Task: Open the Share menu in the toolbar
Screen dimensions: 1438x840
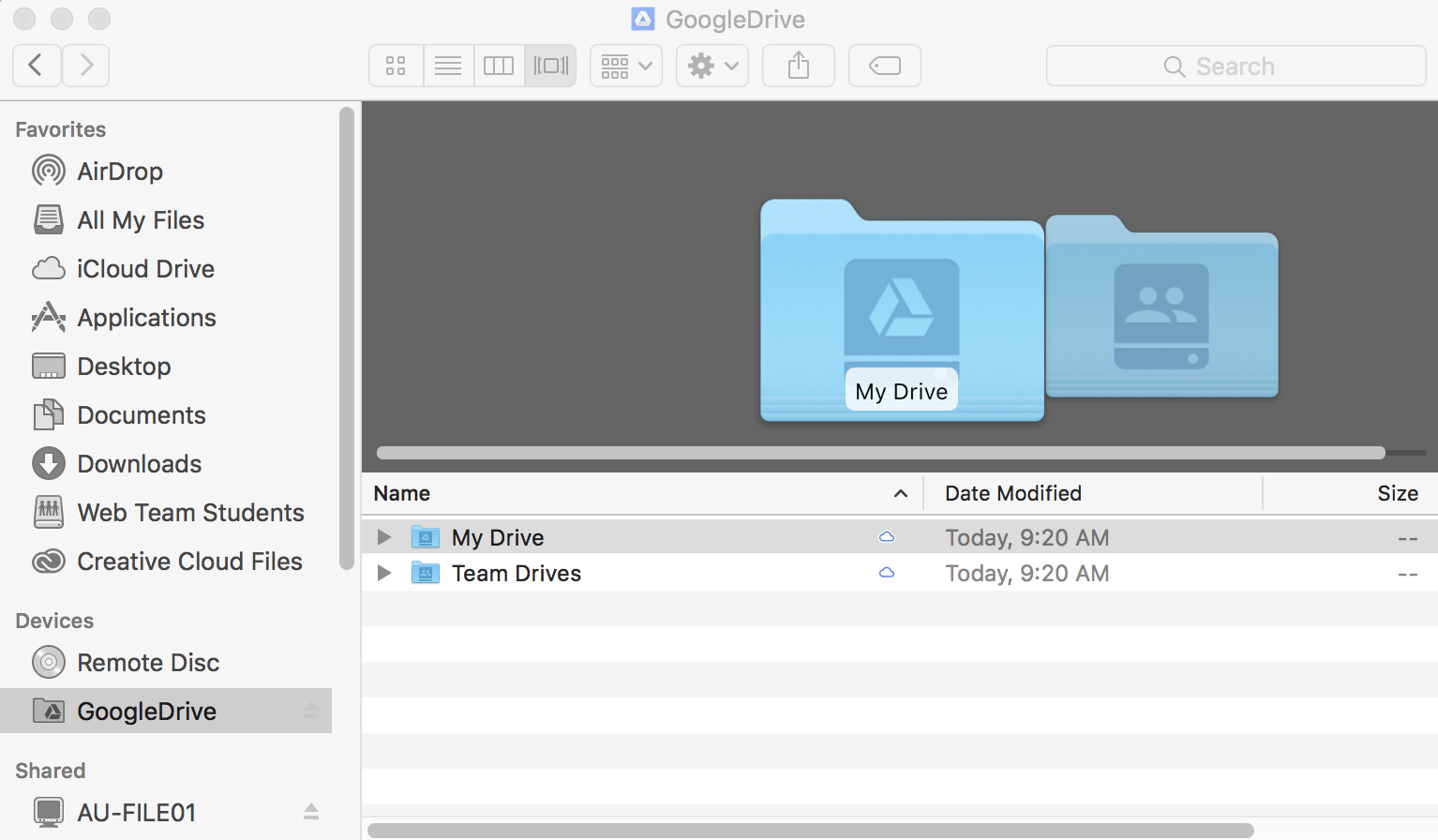Action: (798, 66)
